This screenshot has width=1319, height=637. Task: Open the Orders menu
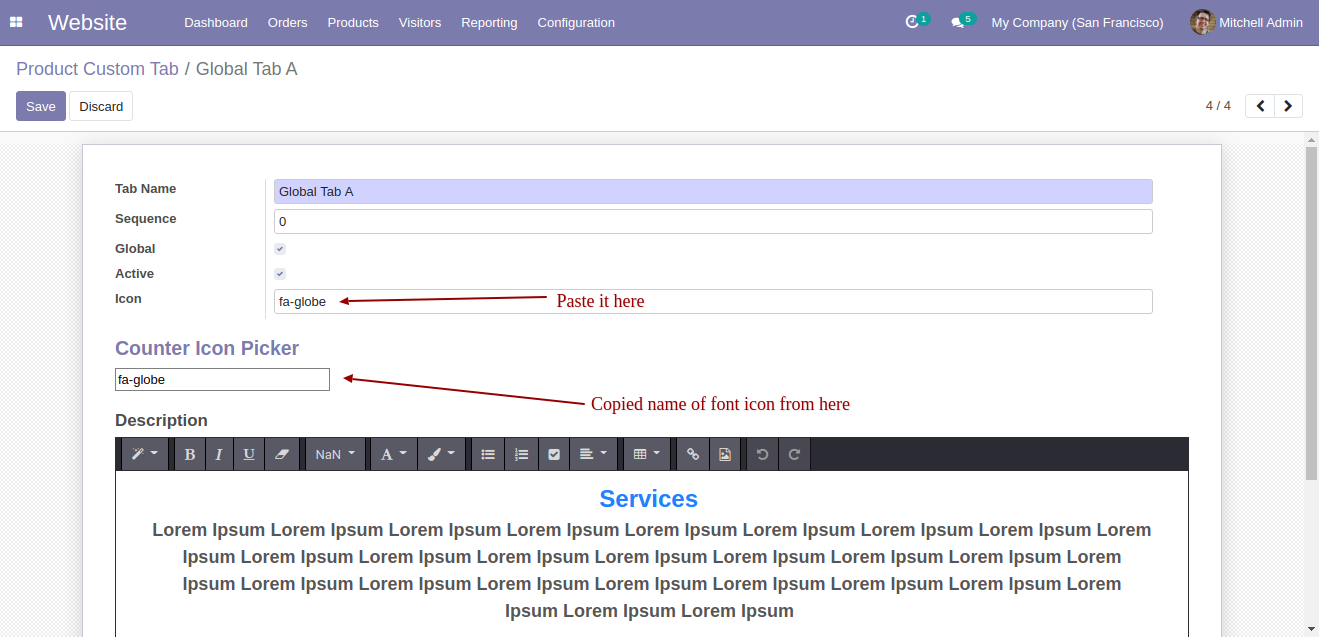[x=288, y=22]
